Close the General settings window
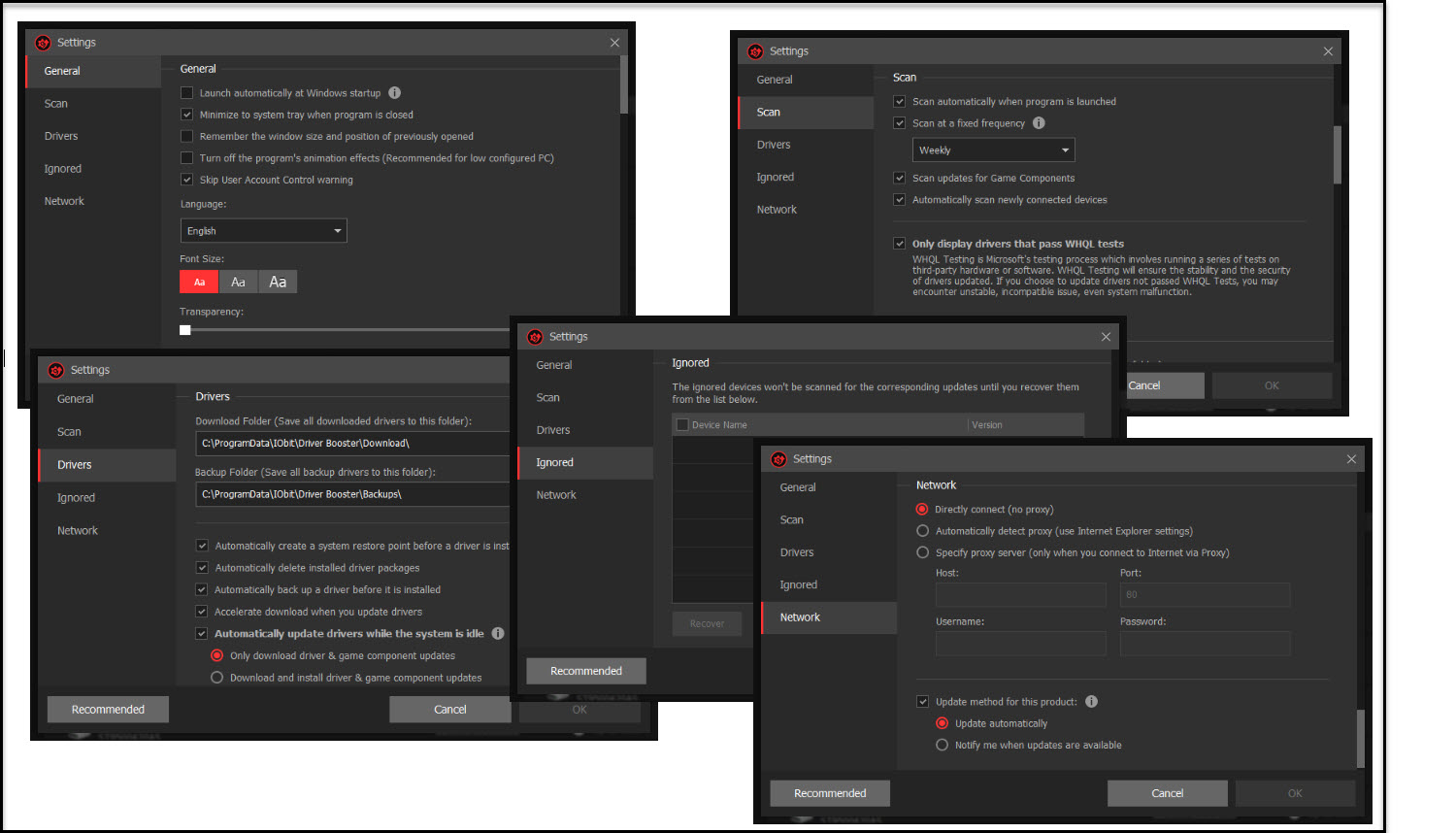Screen dimensions: 1456x833 tap(614, 43)
